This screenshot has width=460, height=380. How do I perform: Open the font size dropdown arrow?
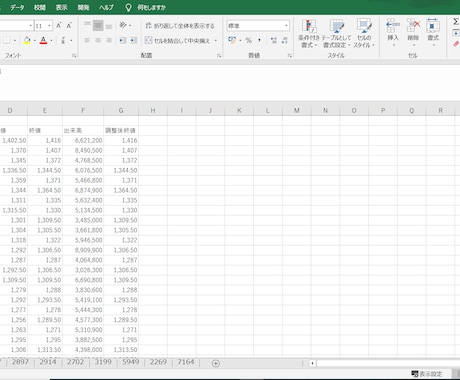pyautogui.click(x=49, y=26)
